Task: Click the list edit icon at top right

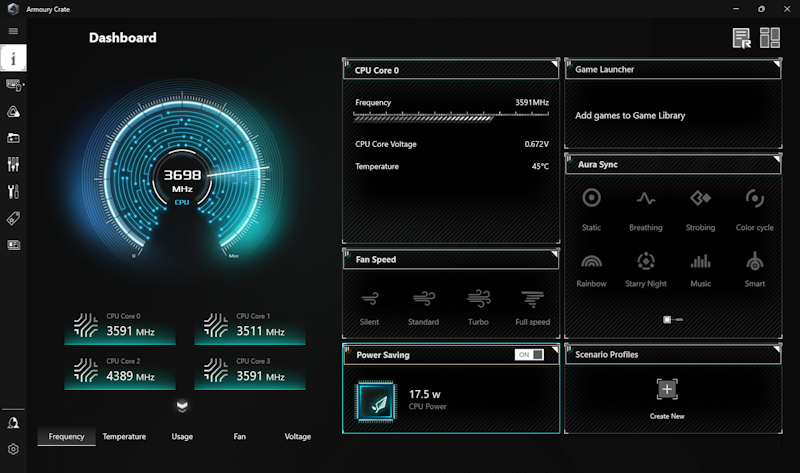Action: (741, 38)
